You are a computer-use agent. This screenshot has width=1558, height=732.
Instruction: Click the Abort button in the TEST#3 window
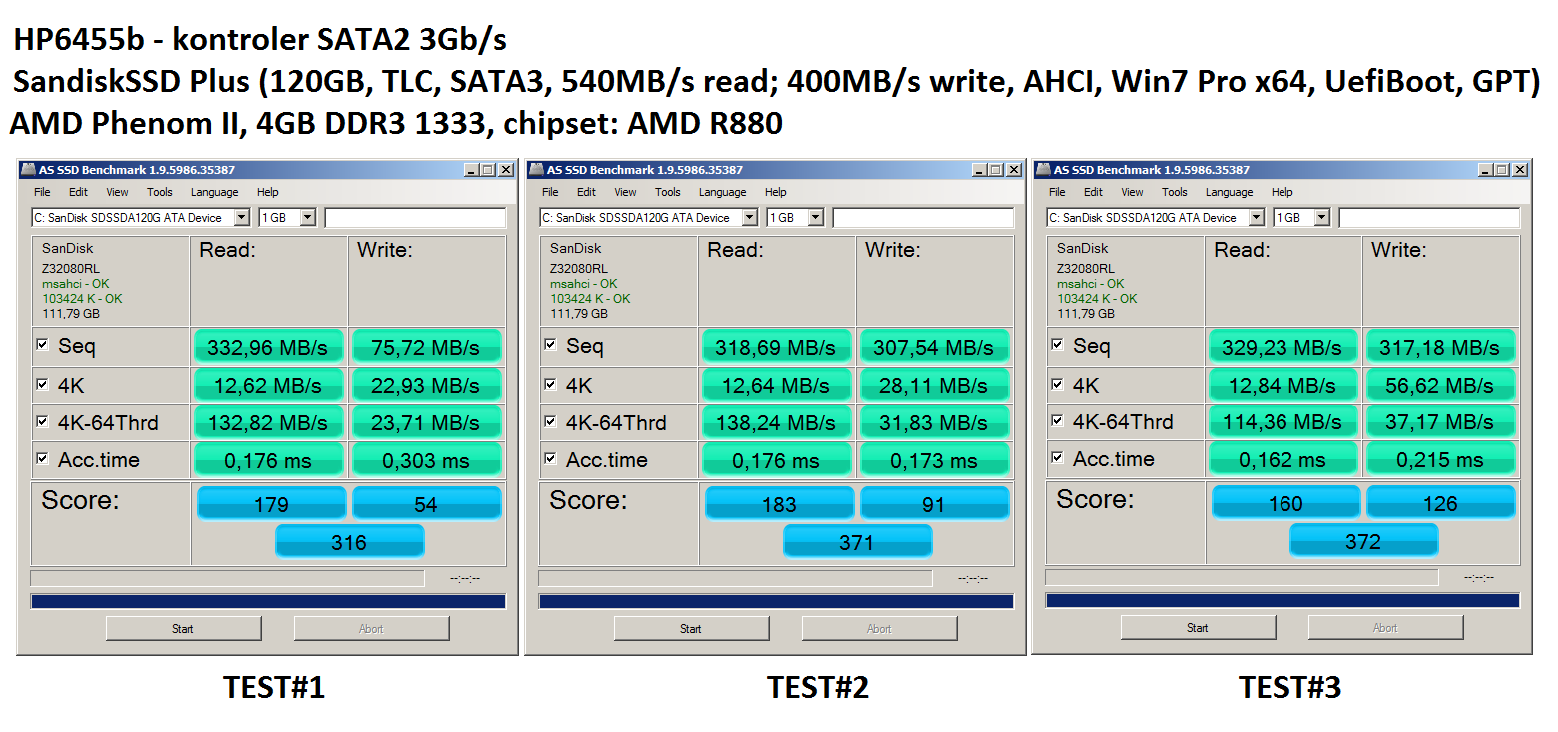(1385, 628)
